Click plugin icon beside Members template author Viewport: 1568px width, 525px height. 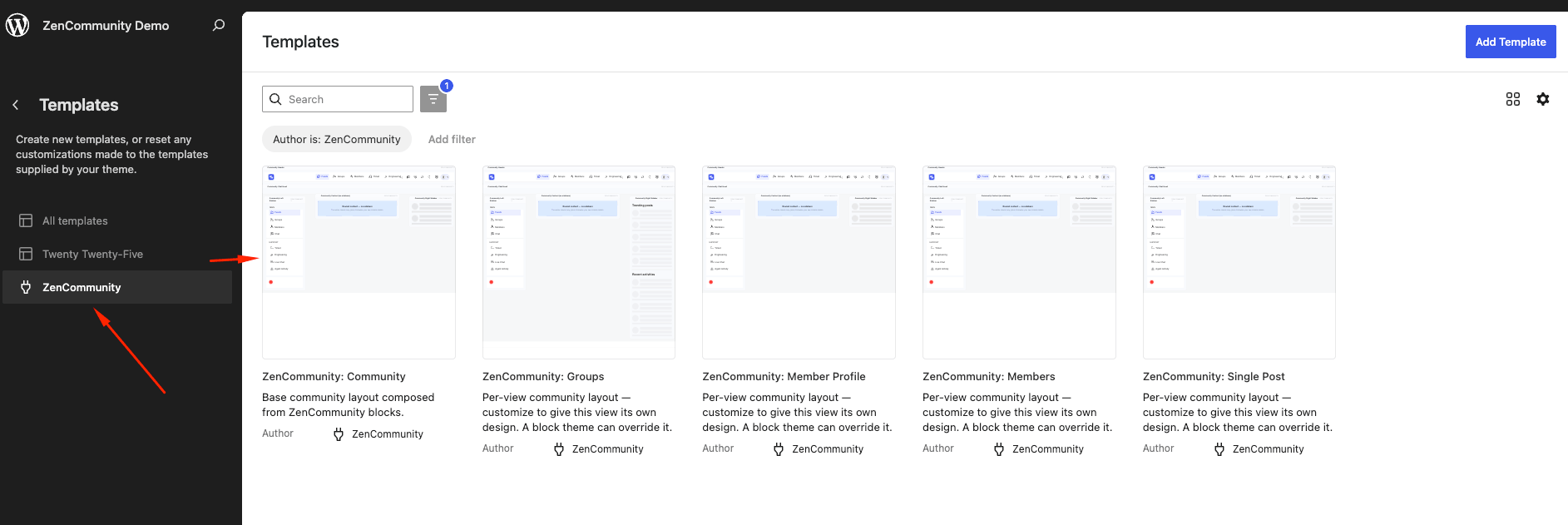coord(999,449)
